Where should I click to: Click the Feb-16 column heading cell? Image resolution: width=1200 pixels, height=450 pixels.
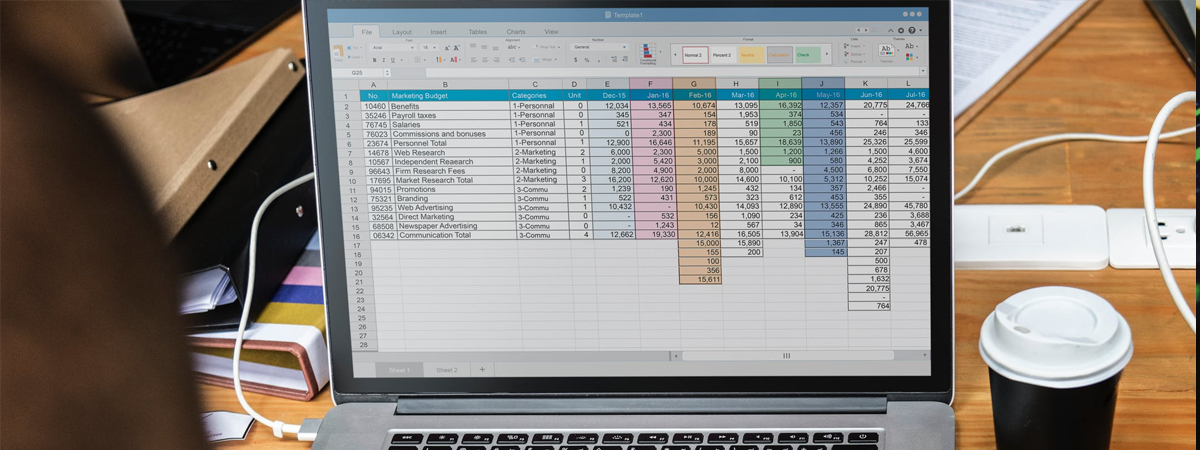click(x=694, y=96)
